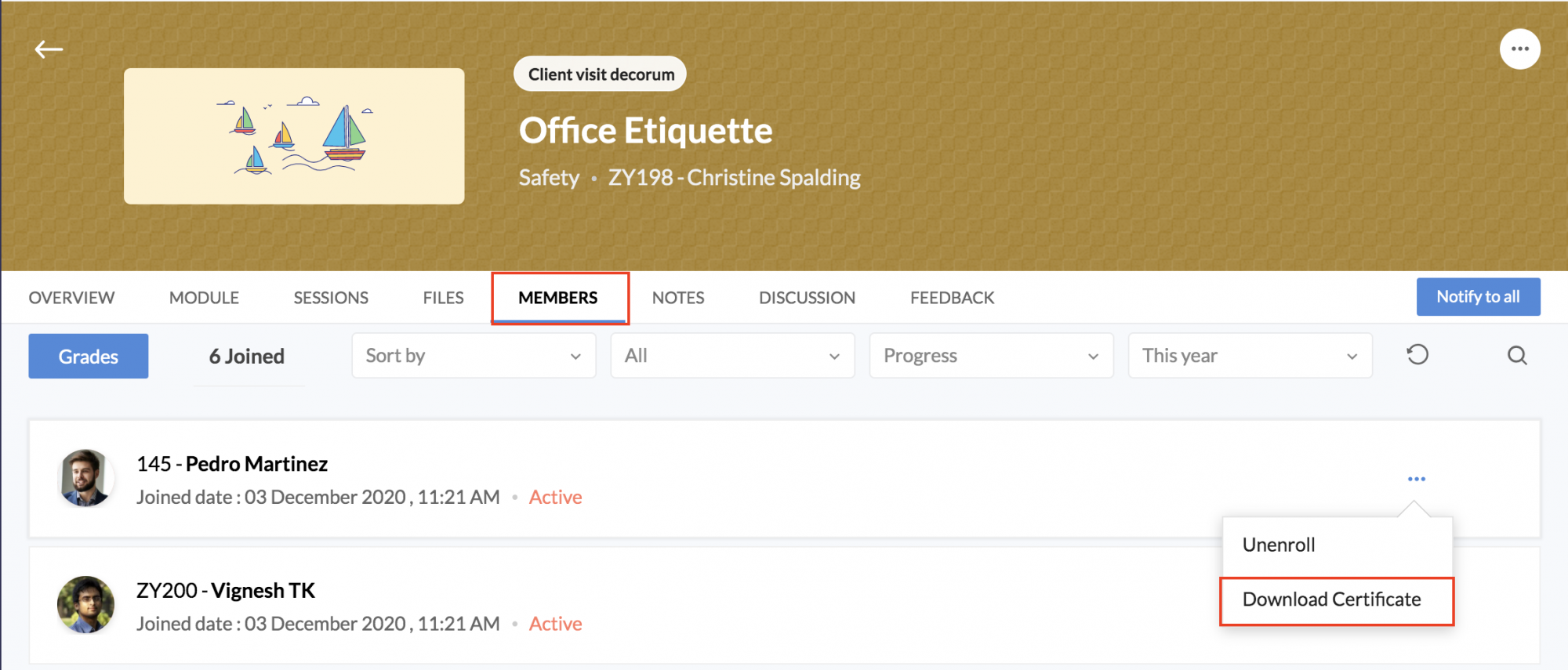Open the All status dropdown

coord(732,356)
